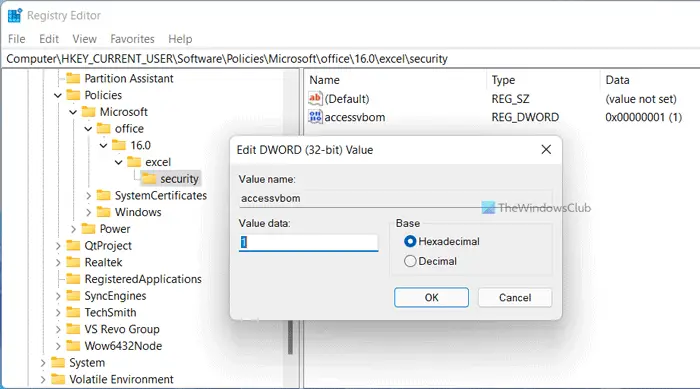The image size is (700, 389).
Task: Click the SystemCertificates folder icon
Action: 104,195
